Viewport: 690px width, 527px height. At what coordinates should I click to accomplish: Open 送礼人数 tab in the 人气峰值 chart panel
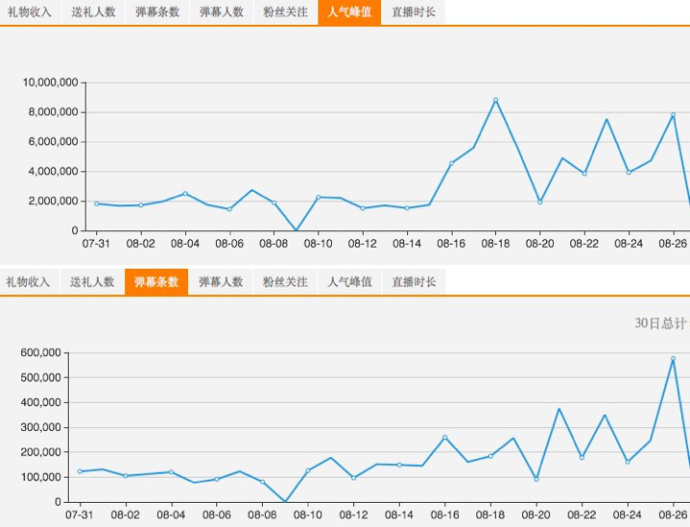click(x=93, y=12)
